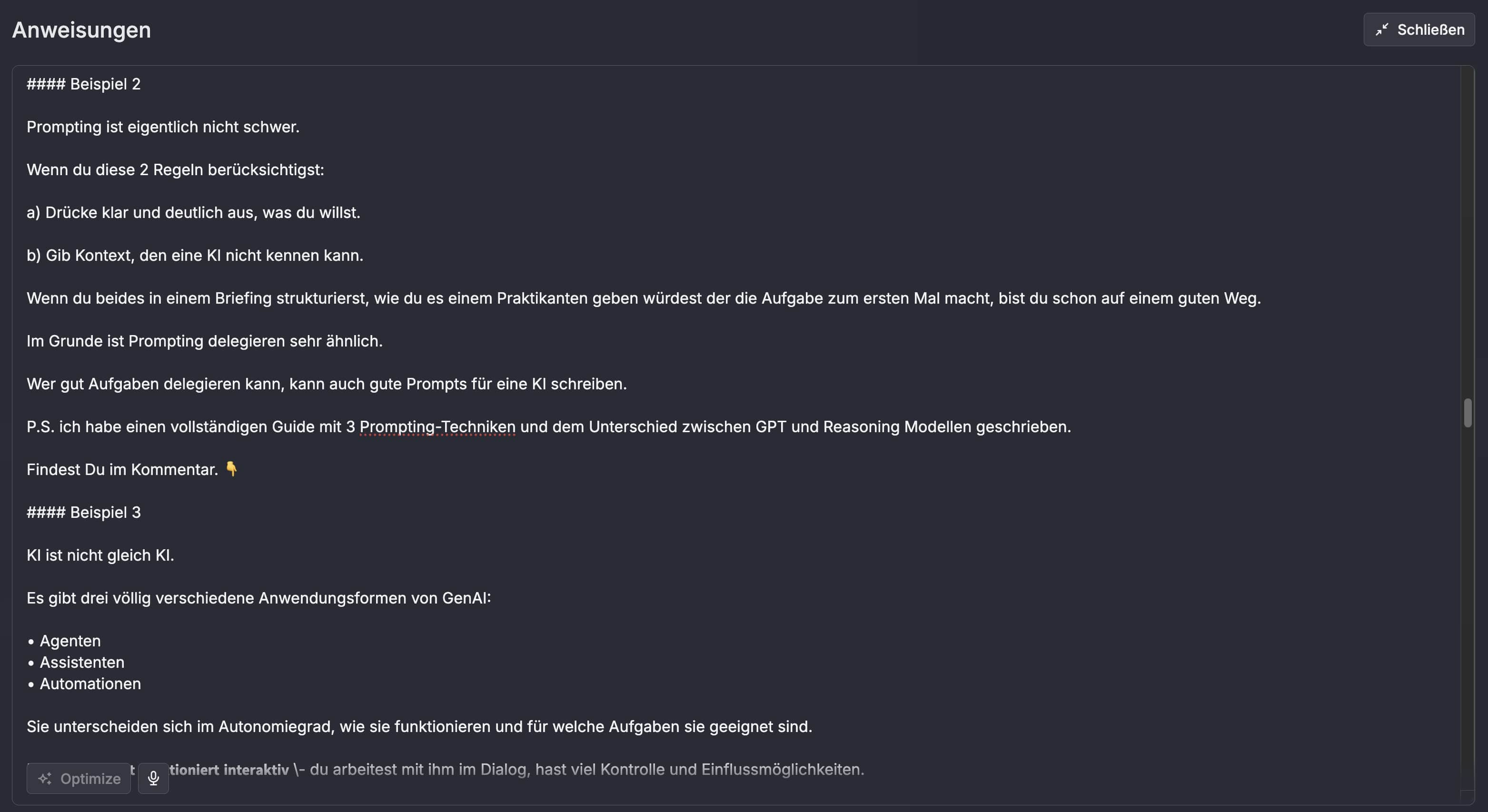
Task: Click the 'Assistenten' bullet item
Action: (82, 663)
